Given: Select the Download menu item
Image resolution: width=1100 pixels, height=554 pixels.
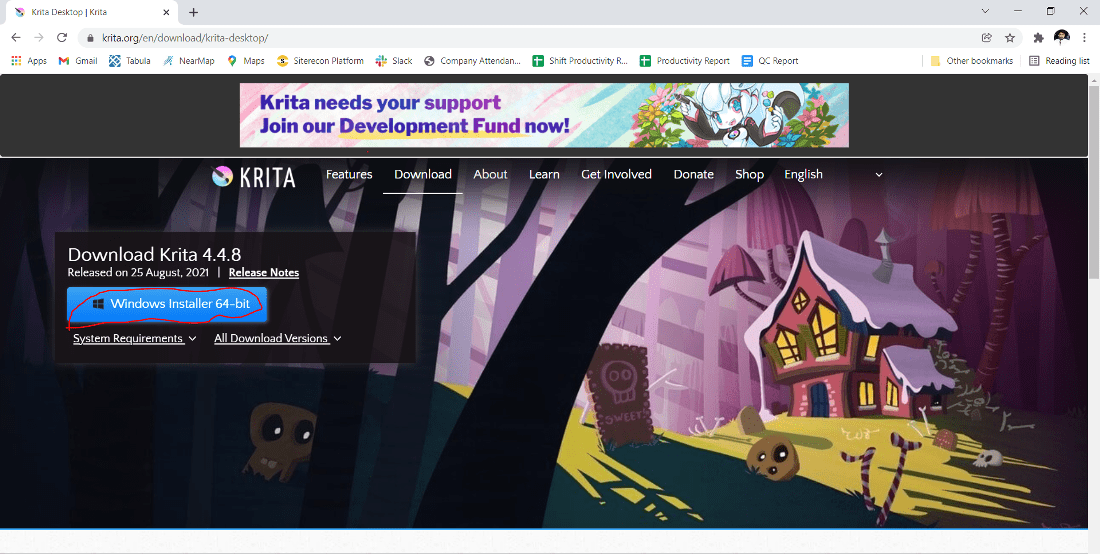Looking at the screenshot, I should pos(422,175).
